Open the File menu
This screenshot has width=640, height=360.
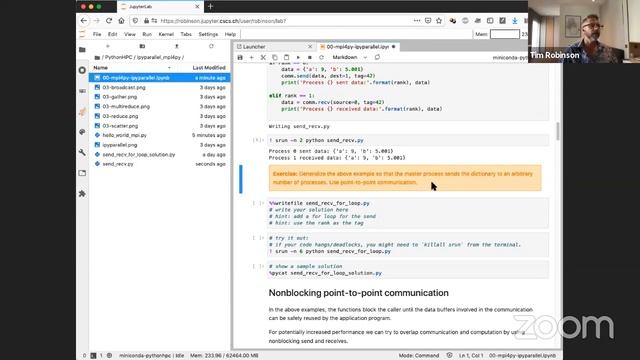pos(97,34)
